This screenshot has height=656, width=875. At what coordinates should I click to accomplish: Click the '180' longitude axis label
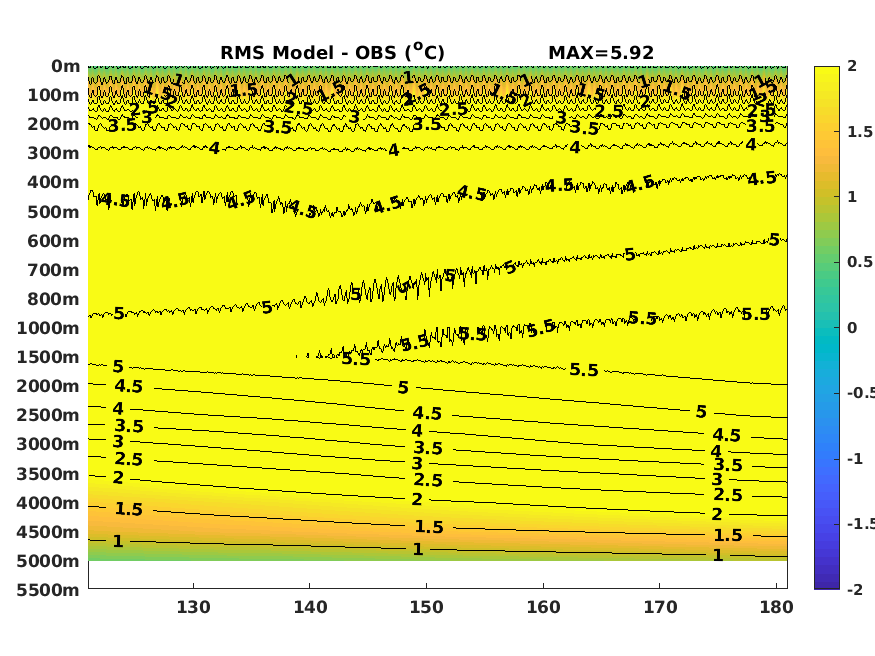pyautogui.click(x=776, y=607)
